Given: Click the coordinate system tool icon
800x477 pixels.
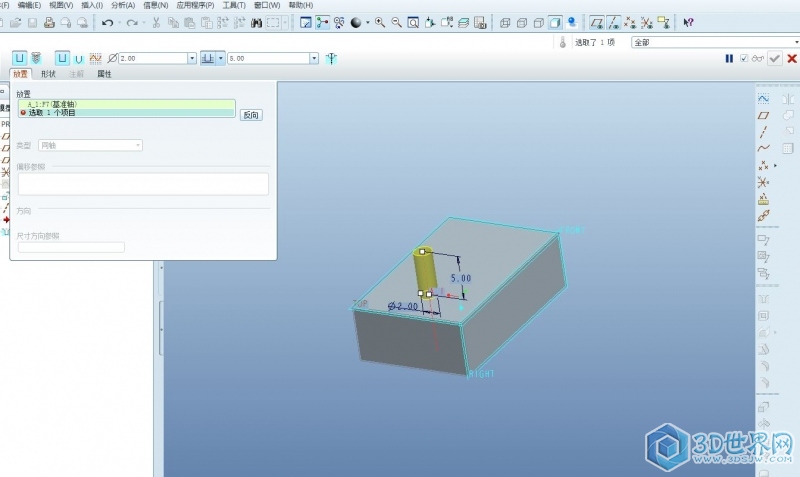Looking at the screenshot, I should (763, 182).
